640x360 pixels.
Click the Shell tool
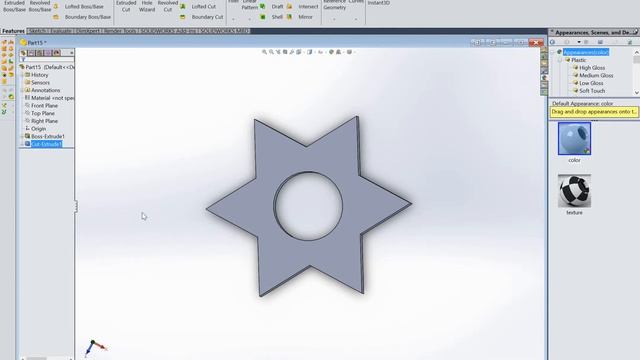(272, 17)
